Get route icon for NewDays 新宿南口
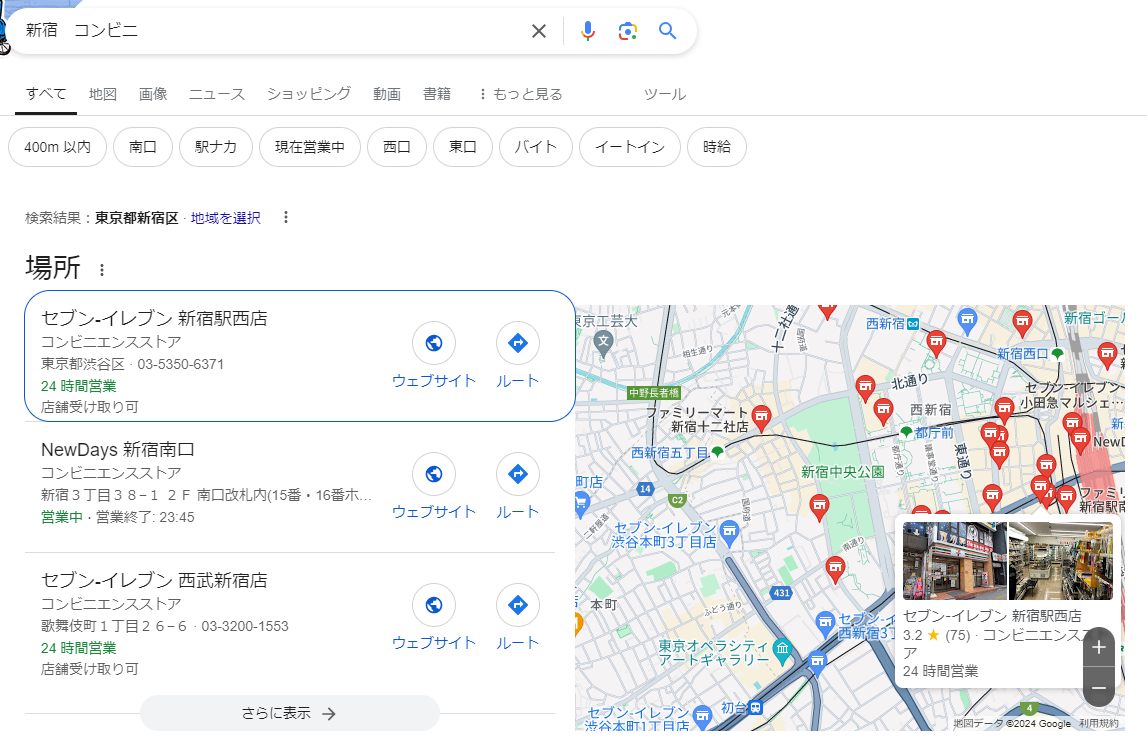 pyautogui.click(x=517, y=474)
